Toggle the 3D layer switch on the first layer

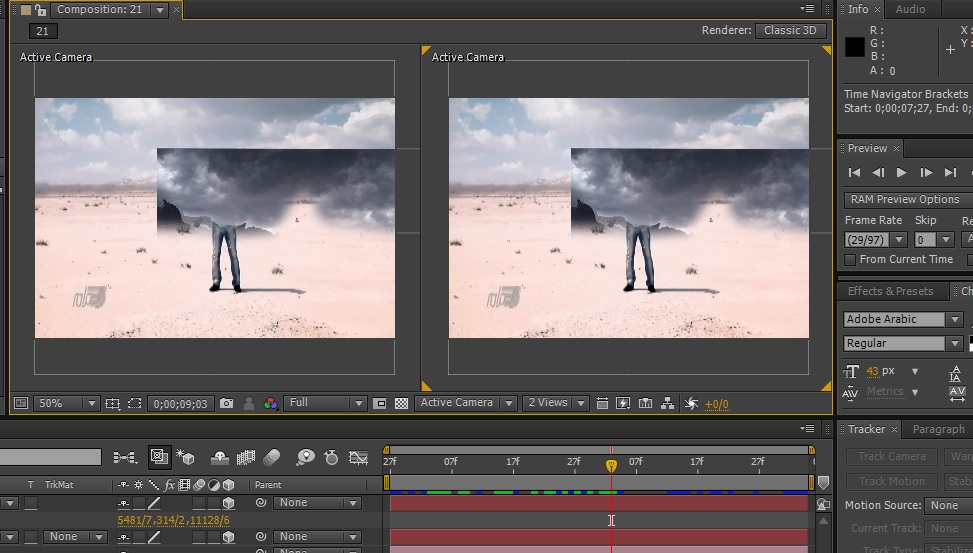pos(228,503)
